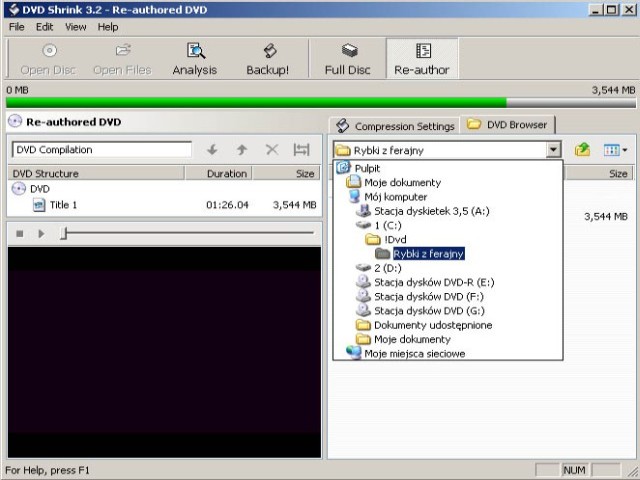Click the network places icon
The height and width of the screenshot is (480, 640).
tap(353, 352)
